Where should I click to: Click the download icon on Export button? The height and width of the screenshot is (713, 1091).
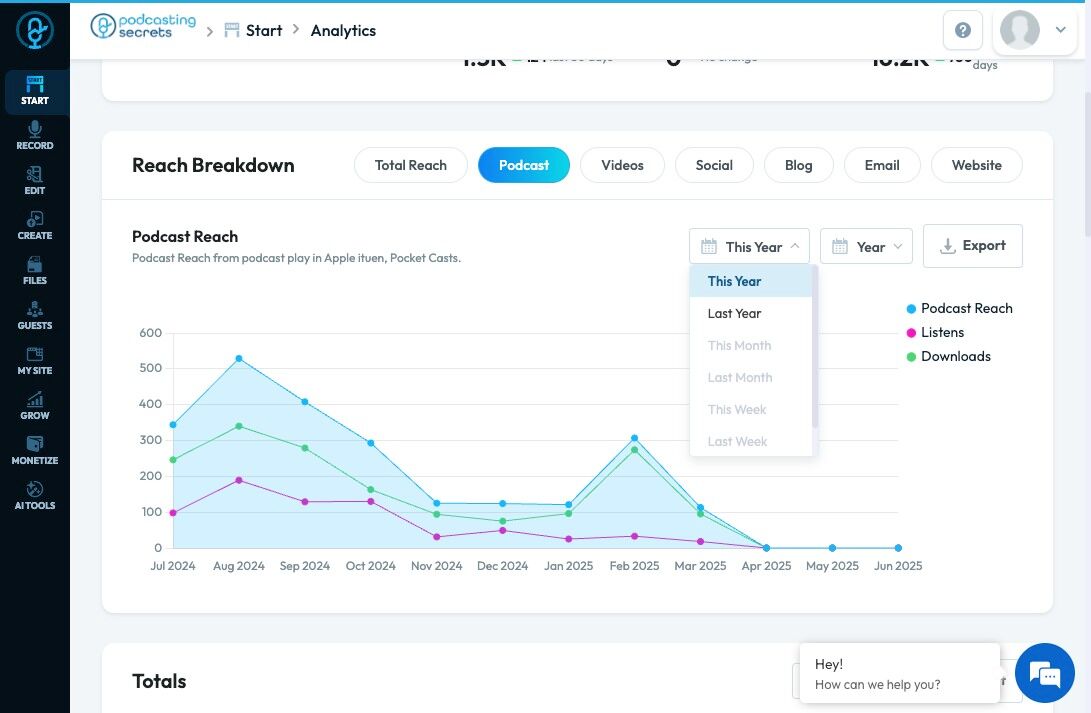coord(948,246)
